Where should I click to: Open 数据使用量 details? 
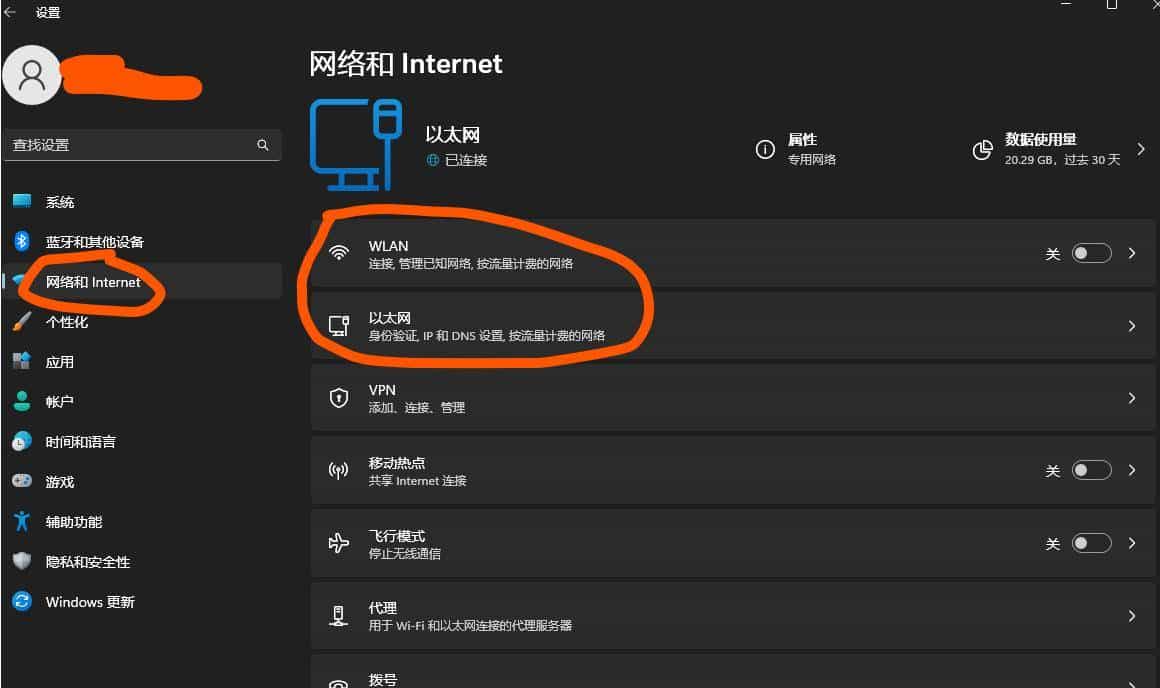click(1060, 149)
